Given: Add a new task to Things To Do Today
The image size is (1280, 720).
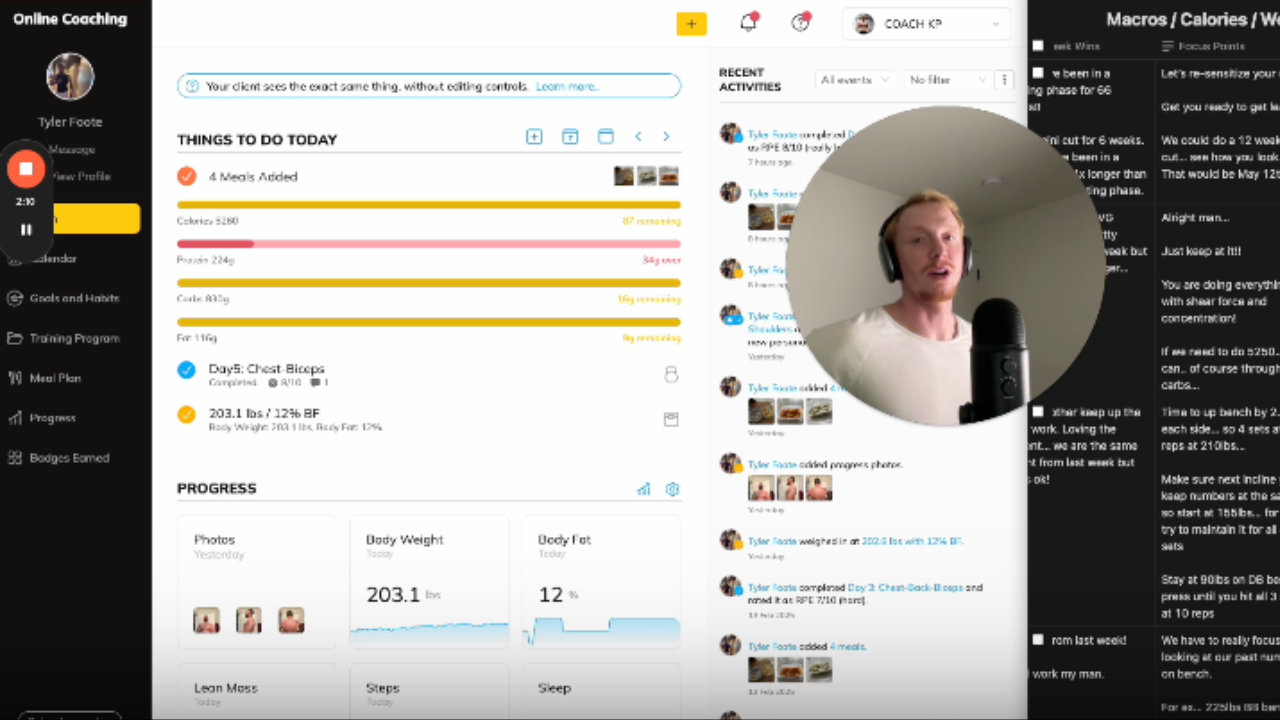Looking at the screenshot, I should (x=534, y=137).
